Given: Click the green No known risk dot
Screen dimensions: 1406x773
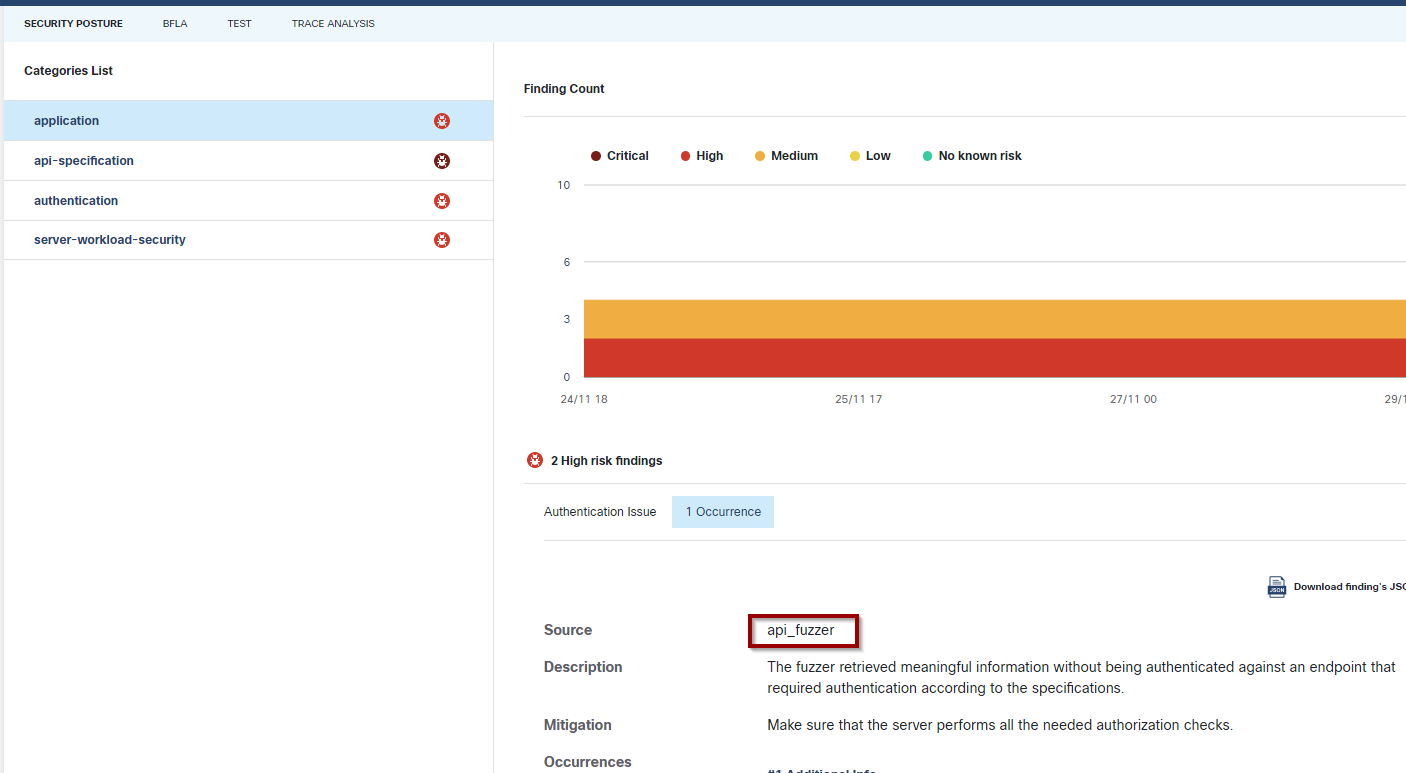Looking at the screenshot, I should tap(928, 156).
